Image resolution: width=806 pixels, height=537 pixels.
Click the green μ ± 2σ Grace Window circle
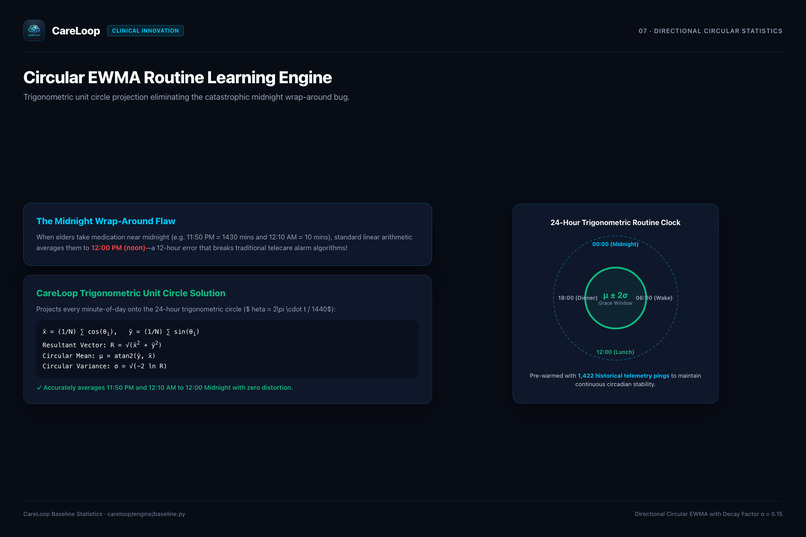coord(615,298)
